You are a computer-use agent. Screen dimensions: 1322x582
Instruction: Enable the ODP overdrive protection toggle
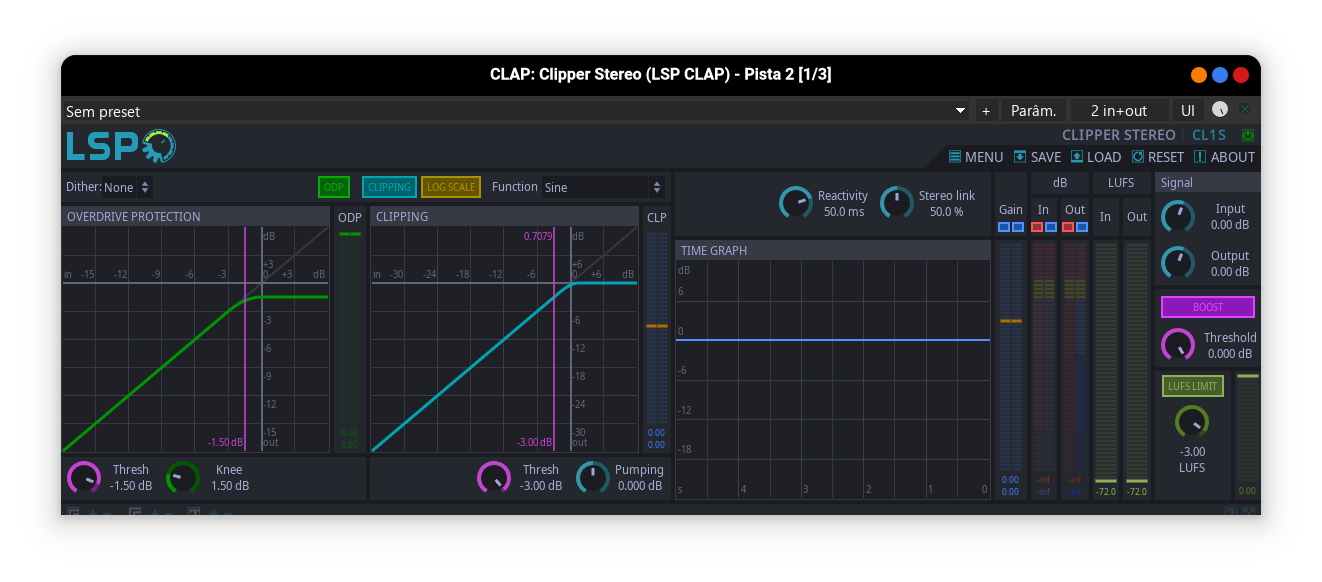(x=333, y=187)
